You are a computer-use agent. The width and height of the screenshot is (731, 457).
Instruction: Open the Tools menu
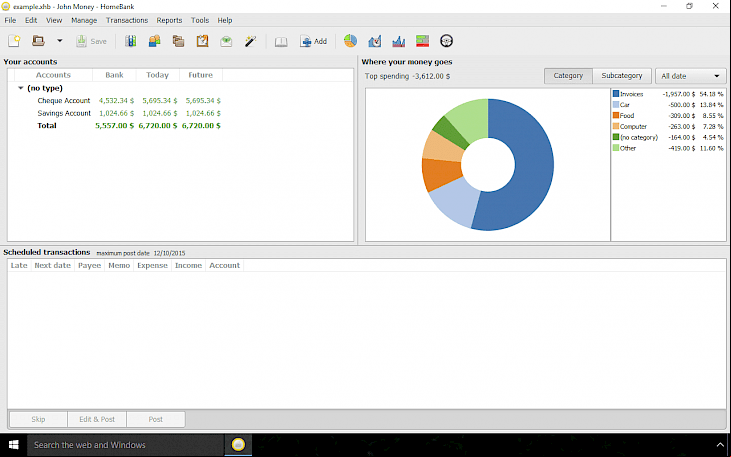200,20
